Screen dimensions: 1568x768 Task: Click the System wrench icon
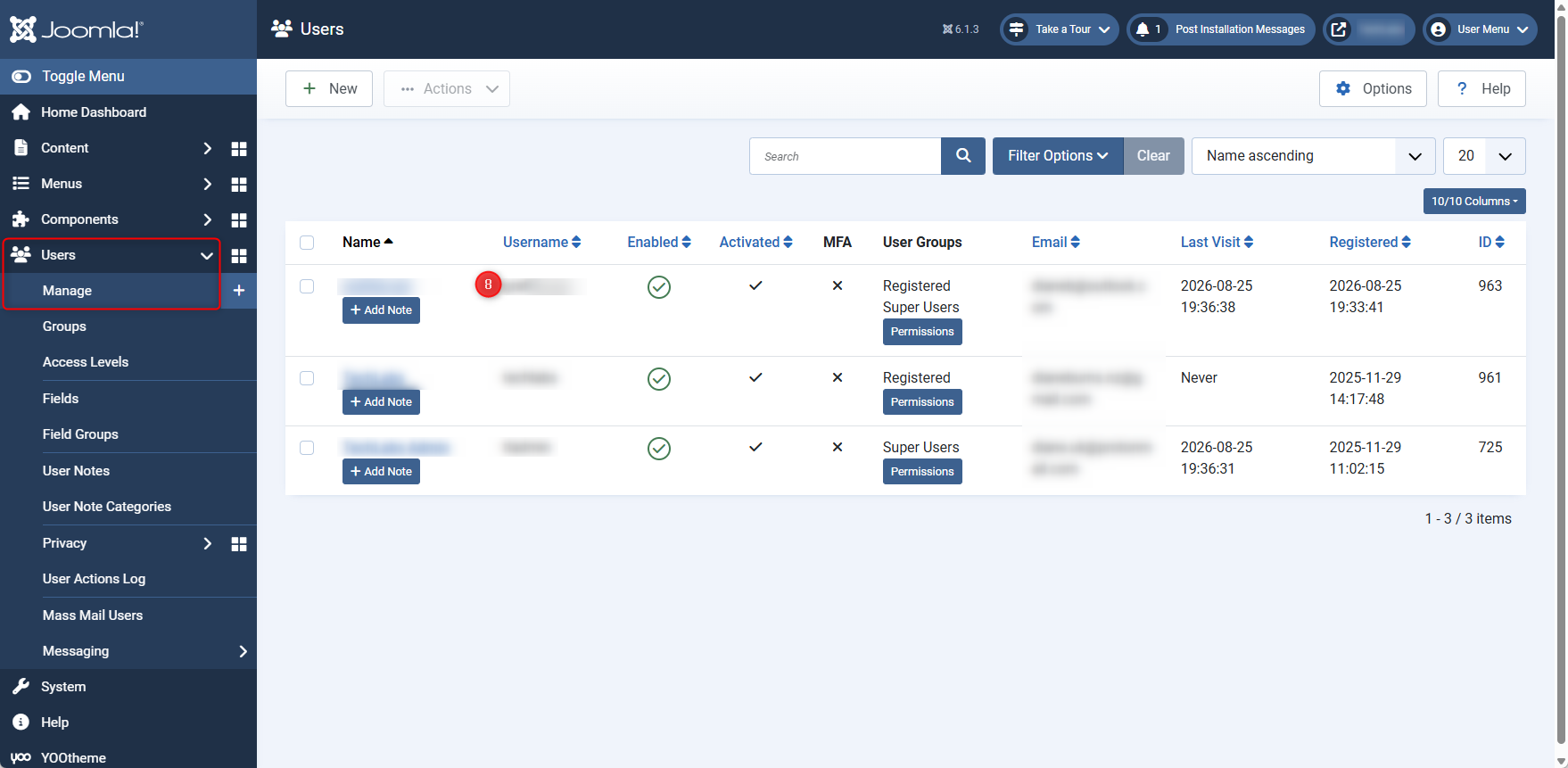click(21, 687)
